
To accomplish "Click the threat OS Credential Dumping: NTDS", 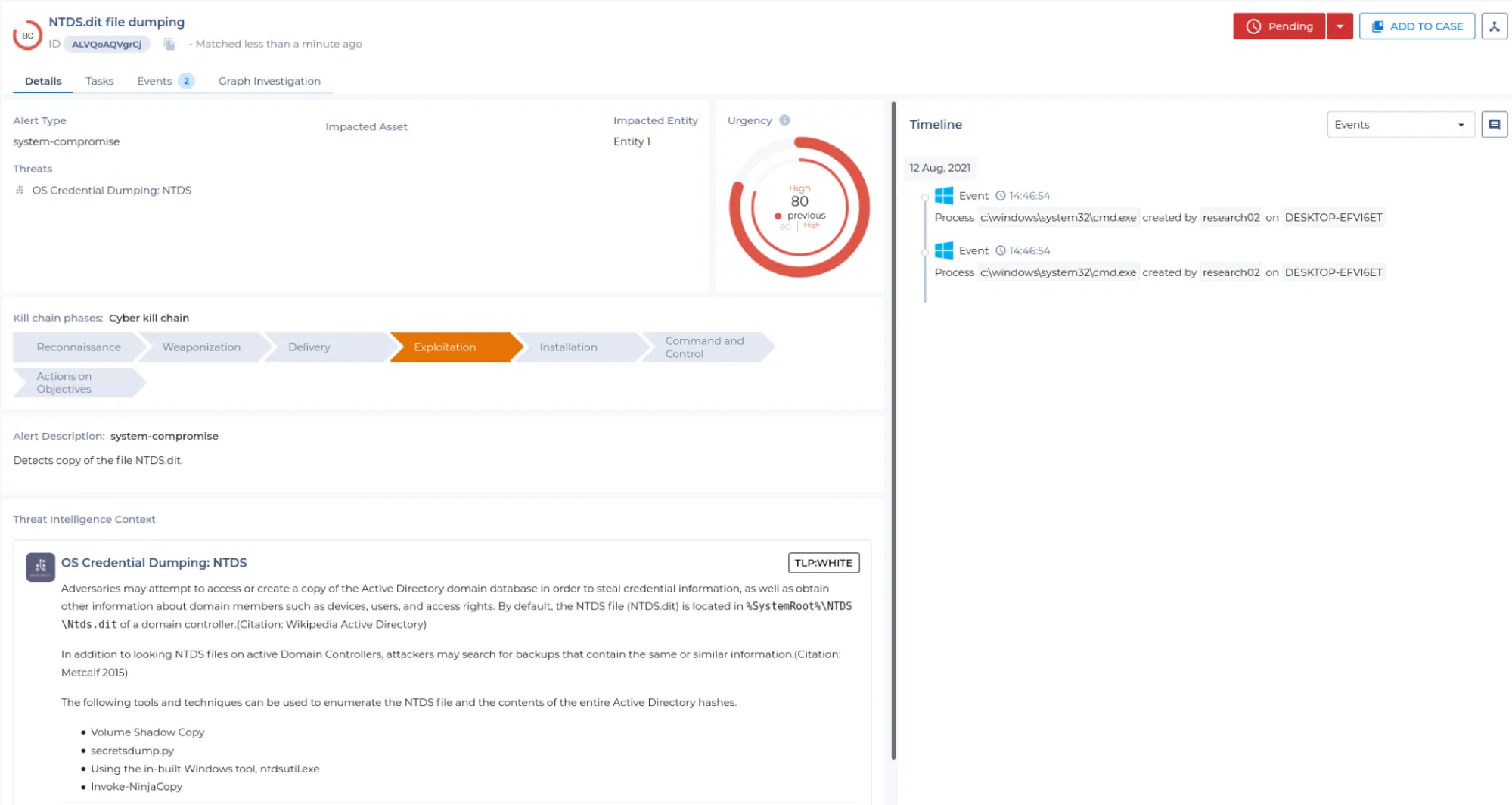I will 112,191.
